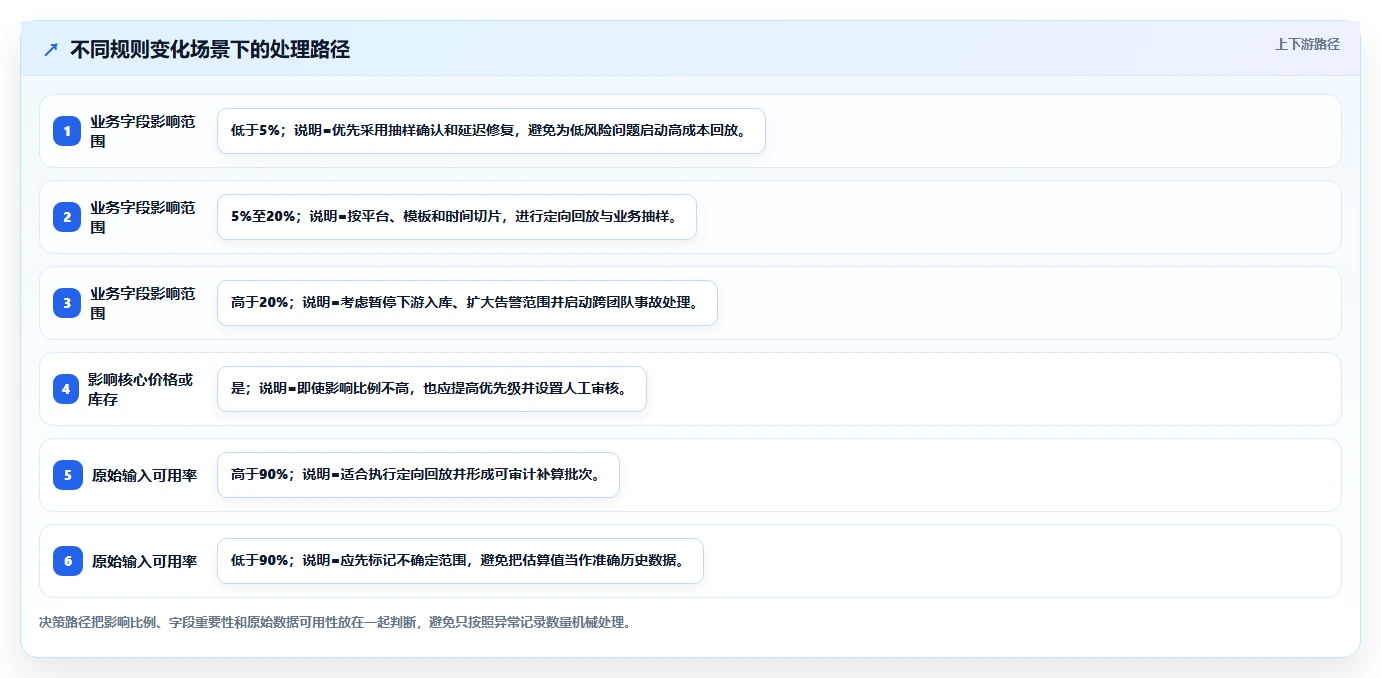The image size is (1381, 678).
Task: Open the 低于90% uncertain range box
Action: (460, 561)
